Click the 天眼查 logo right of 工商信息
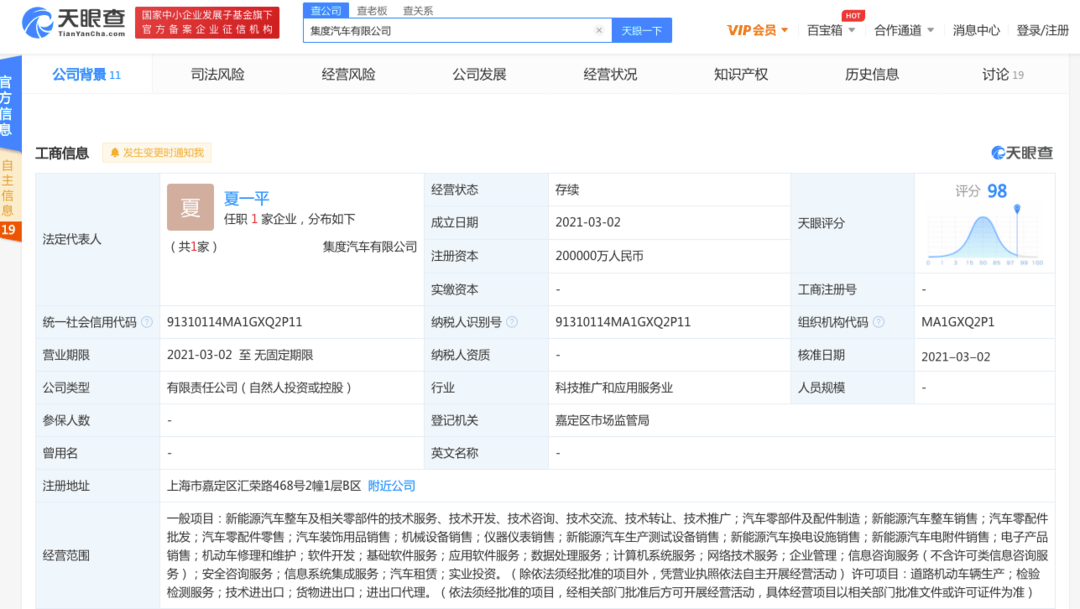 click(1021, 153)
